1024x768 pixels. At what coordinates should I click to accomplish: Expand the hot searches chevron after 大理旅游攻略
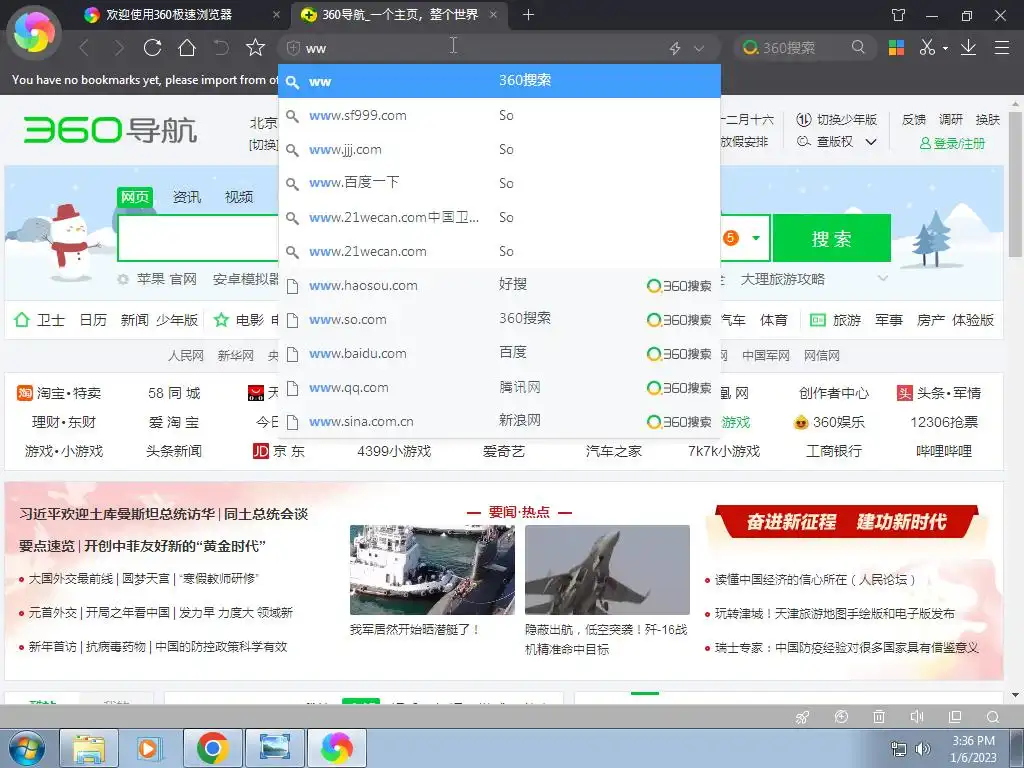pos(883,278)
